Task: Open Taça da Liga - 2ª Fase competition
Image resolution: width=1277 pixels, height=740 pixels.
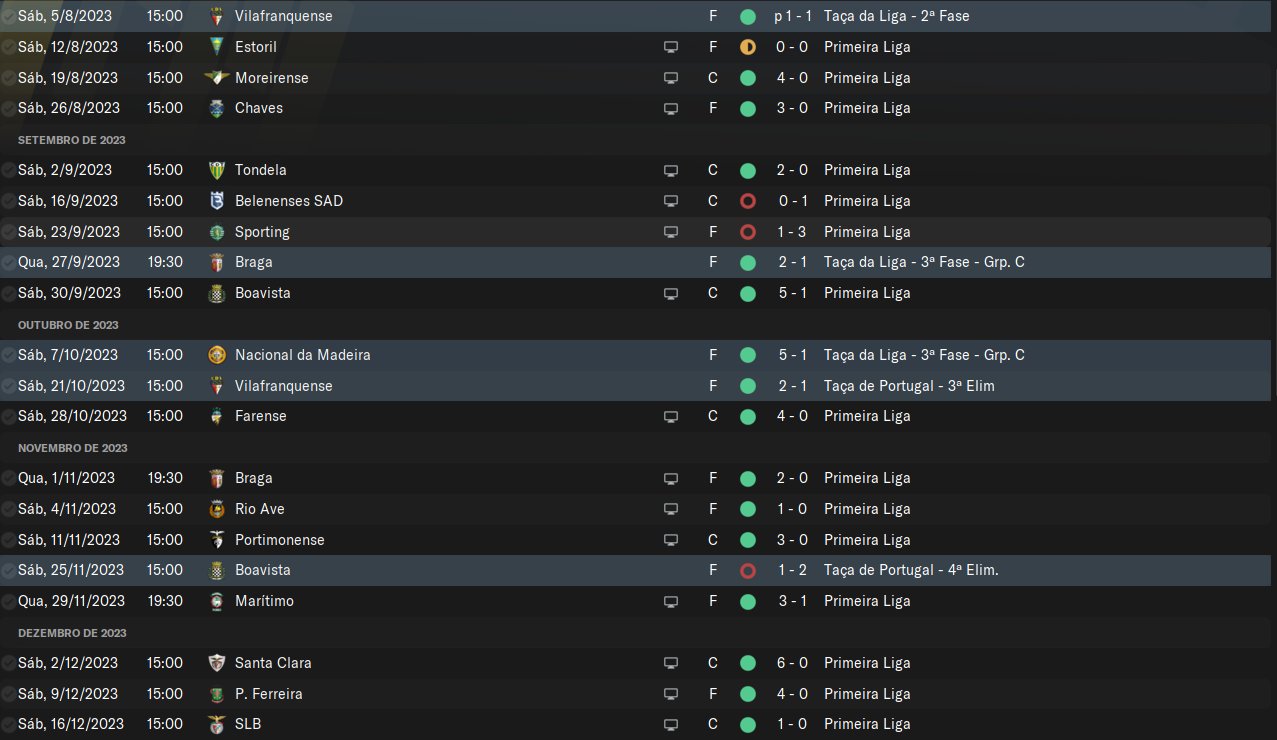Action: (x=896, y=16)
